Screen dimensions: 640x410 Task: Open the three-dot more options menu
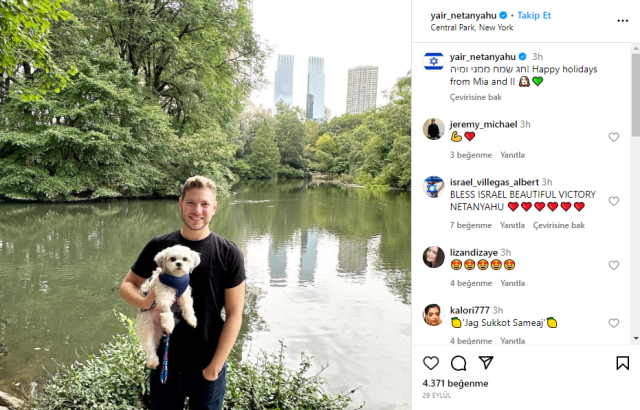click(x=622, y=21)
